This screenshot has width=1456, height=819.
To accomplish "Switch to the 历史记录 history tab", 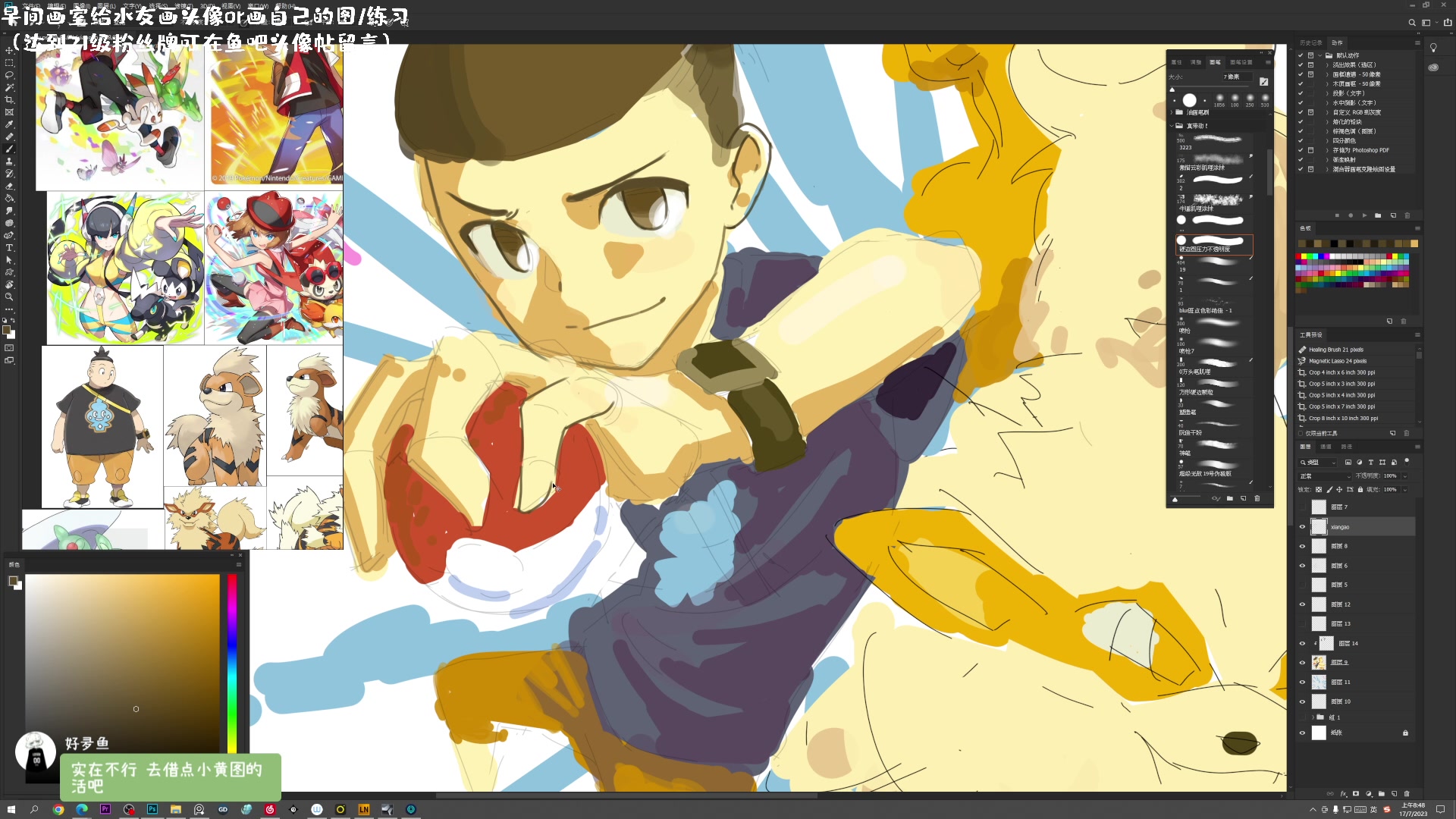I will (1310, 42).
